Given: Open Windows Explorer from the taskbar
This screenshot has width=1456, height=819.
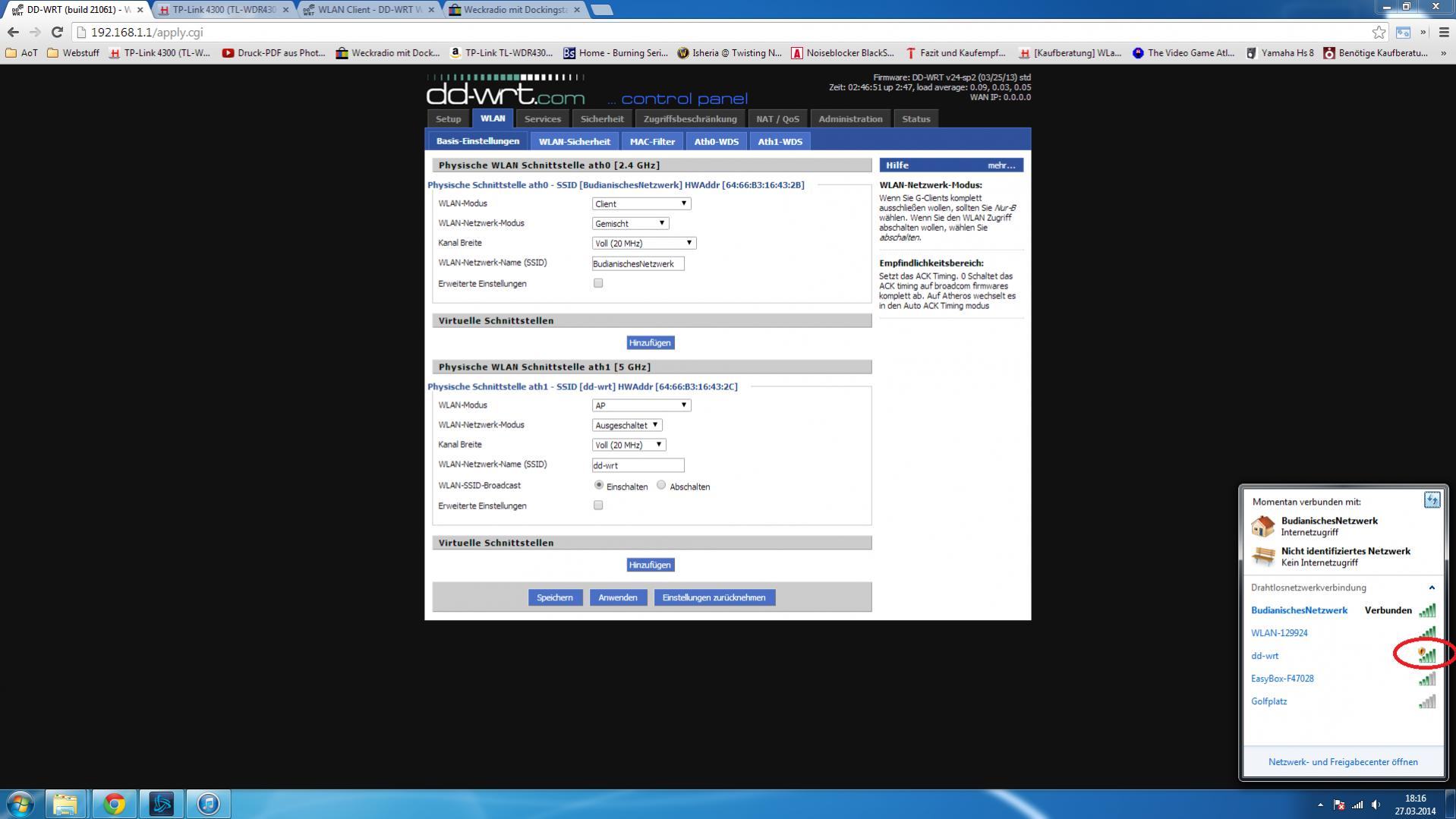Looking at the screenshot, I should (x=65, y=803).
